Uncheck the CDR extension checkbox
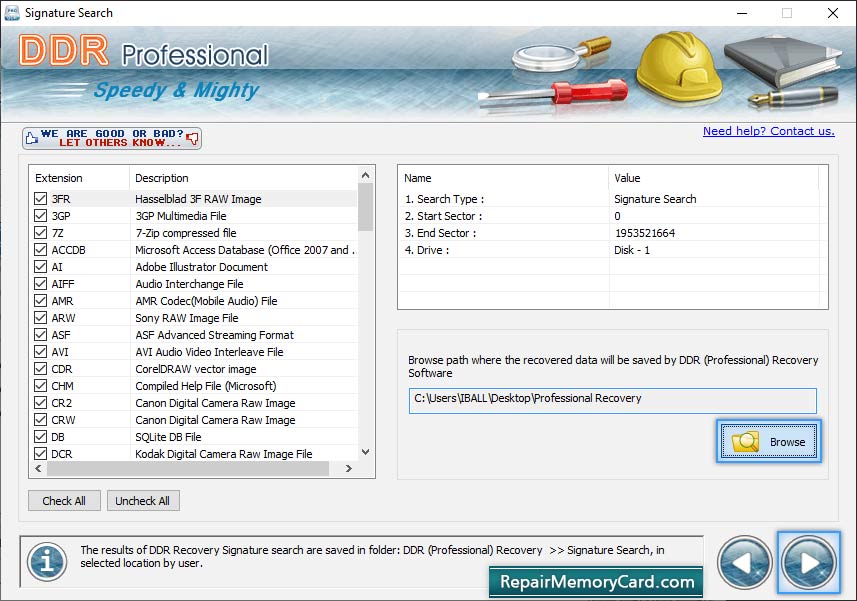 pos(40,369)
